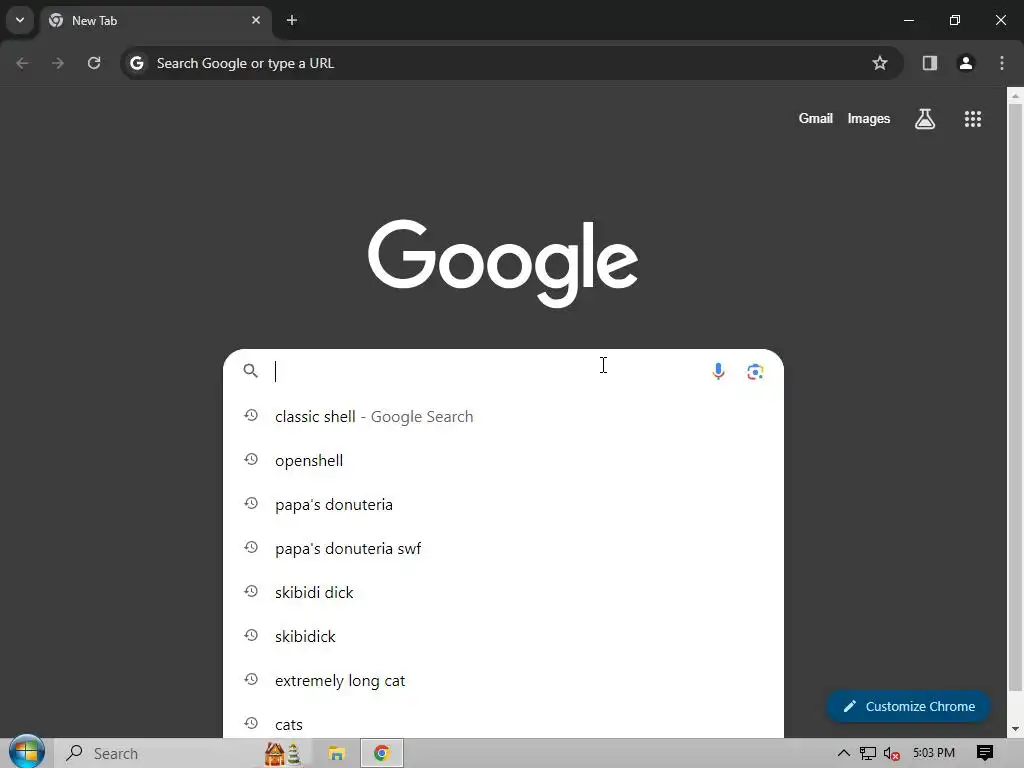Open Search Labs flask icon

(x=925, y=118)
